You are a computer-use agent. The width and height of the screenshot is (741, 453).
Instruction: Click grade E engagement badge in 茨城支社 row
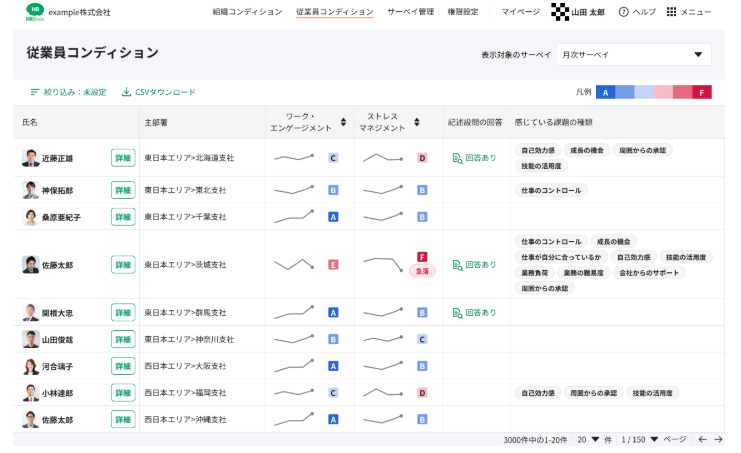pos(333,265)
